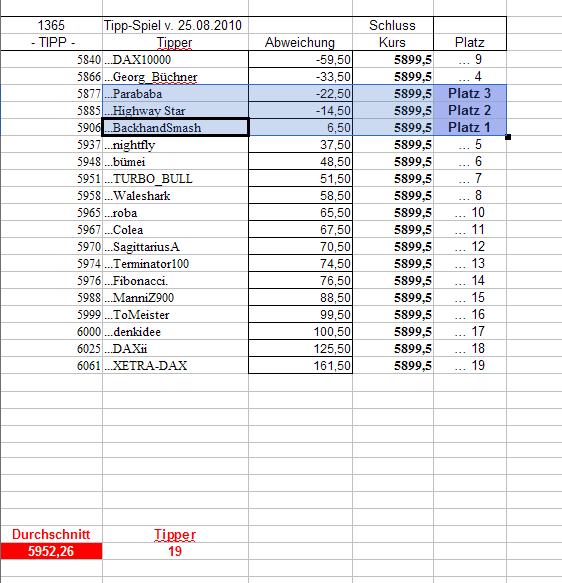
Task: Select the Platz column header cell
Action: 470,42
